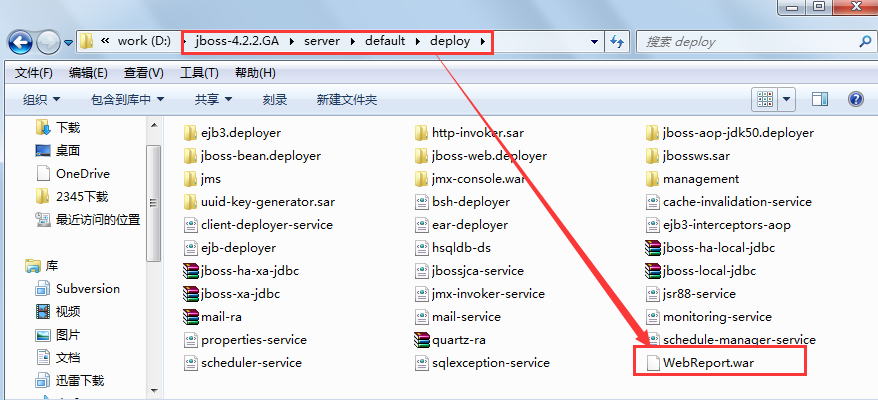878x400 pixels.
Task: Select the jboss-web.deployer folder icon
Action: pyautogui.click(x=422, y=156)
